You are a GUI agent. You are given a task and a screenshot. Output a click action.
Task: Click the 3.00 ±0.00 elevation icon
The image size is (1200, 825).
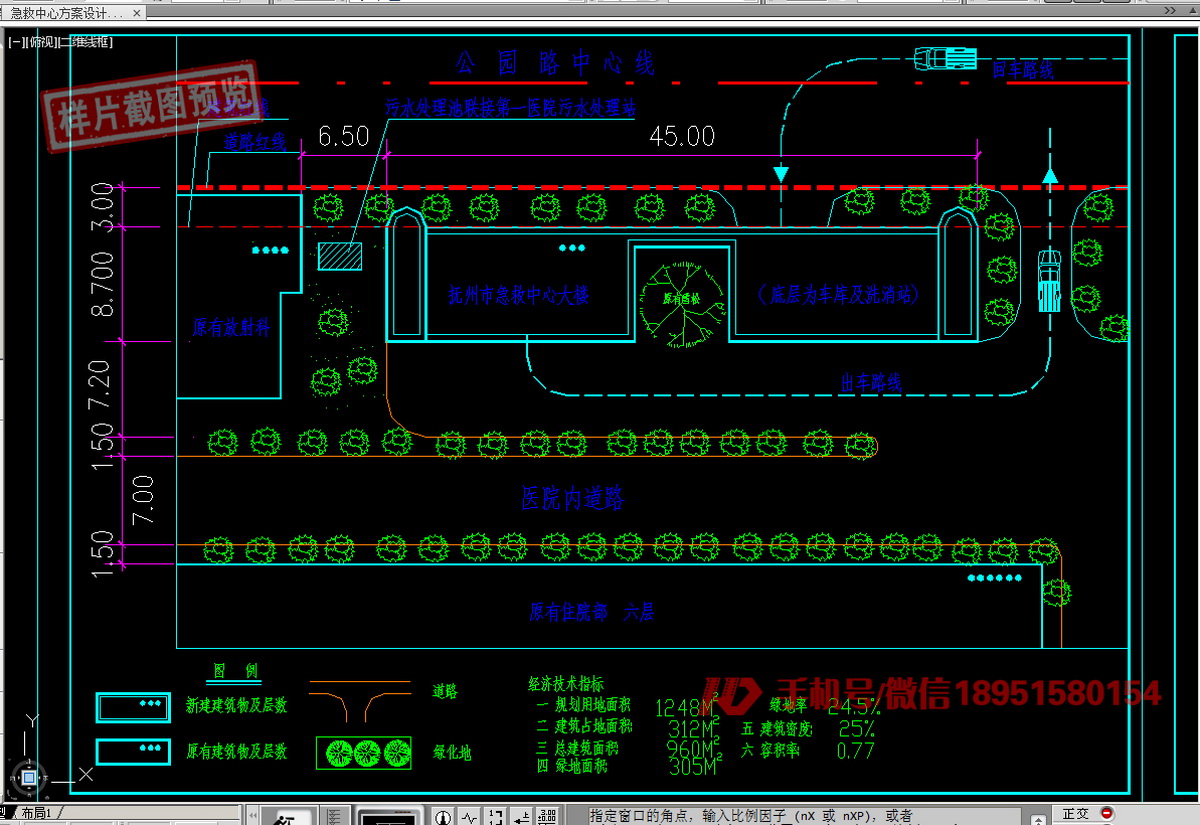coord(548,816)
